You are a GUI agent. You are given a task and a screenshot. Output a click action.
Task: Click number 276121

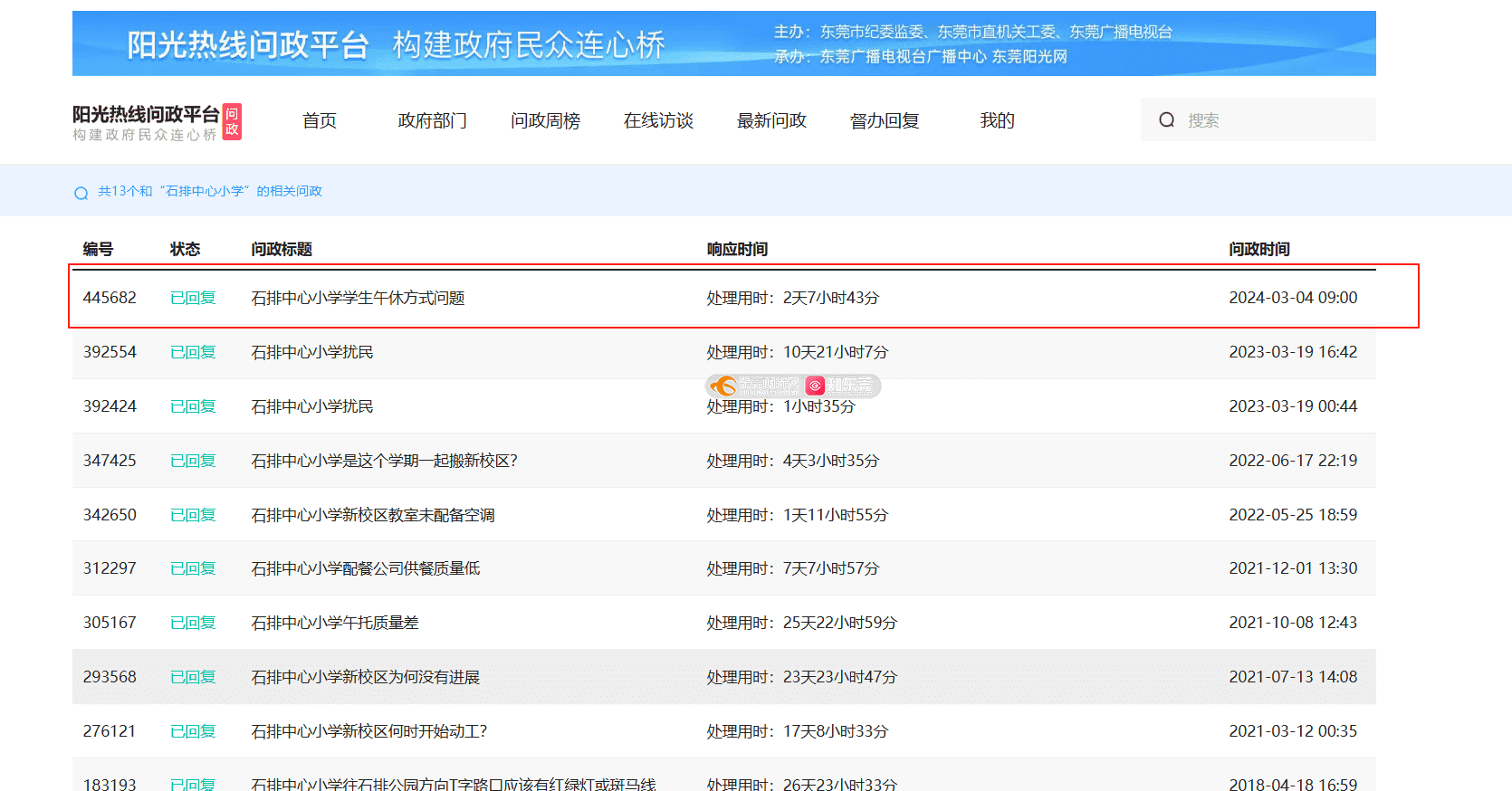pyautogui.click(x=110, y=731)
